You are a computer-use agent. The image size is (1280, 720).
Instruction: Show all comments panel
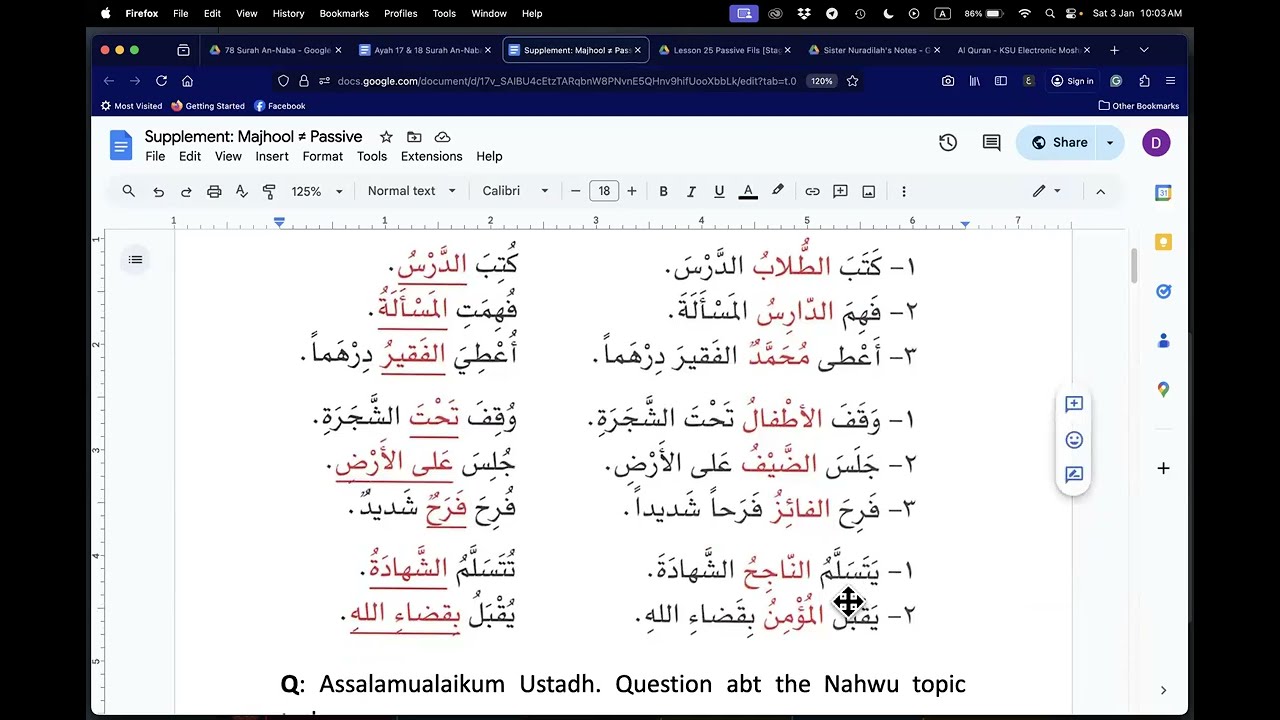pyautogui.click(x=992, y=143)
